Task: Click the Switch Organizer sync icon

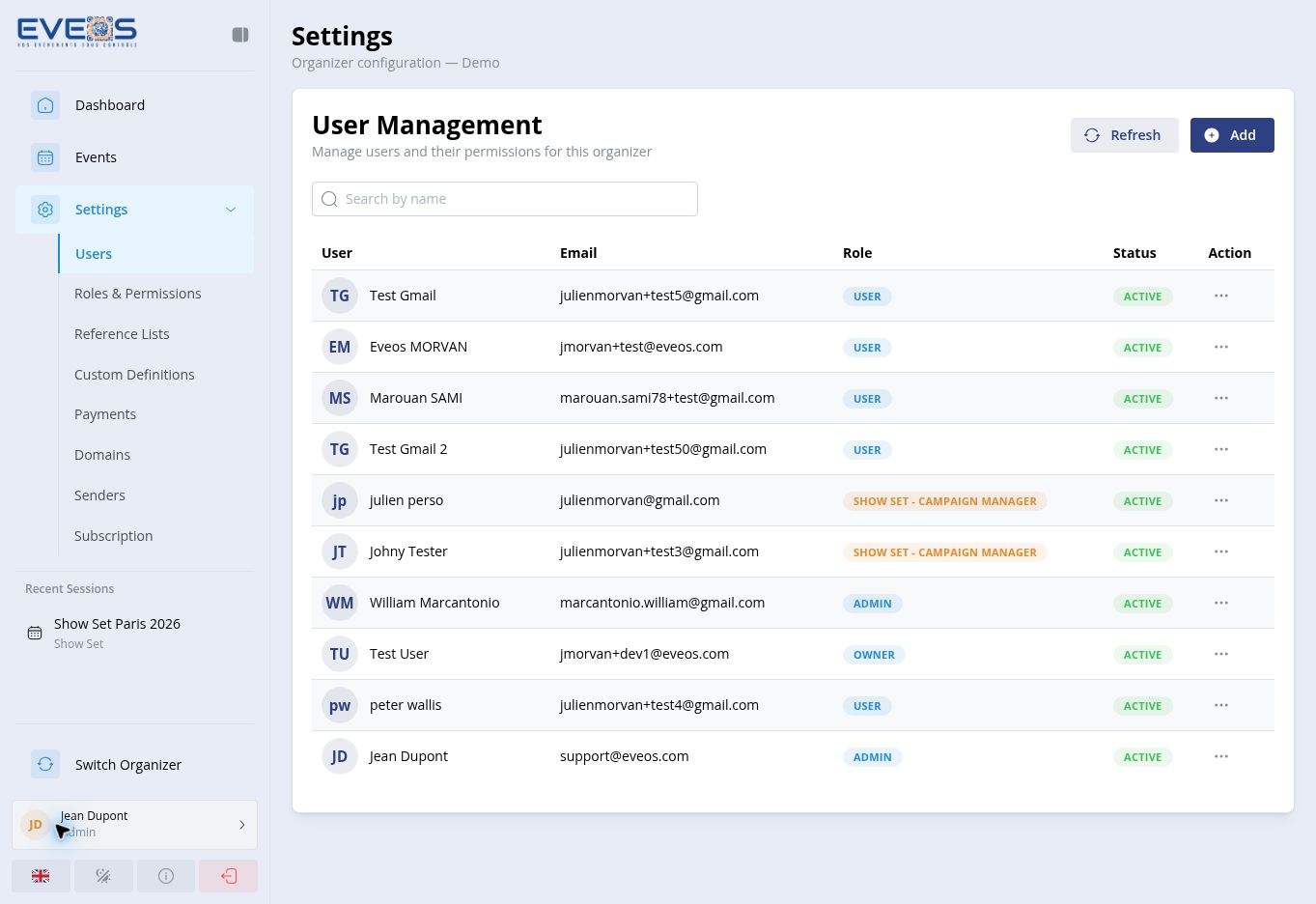Action: pyautogui.click(x=45, y=765)
